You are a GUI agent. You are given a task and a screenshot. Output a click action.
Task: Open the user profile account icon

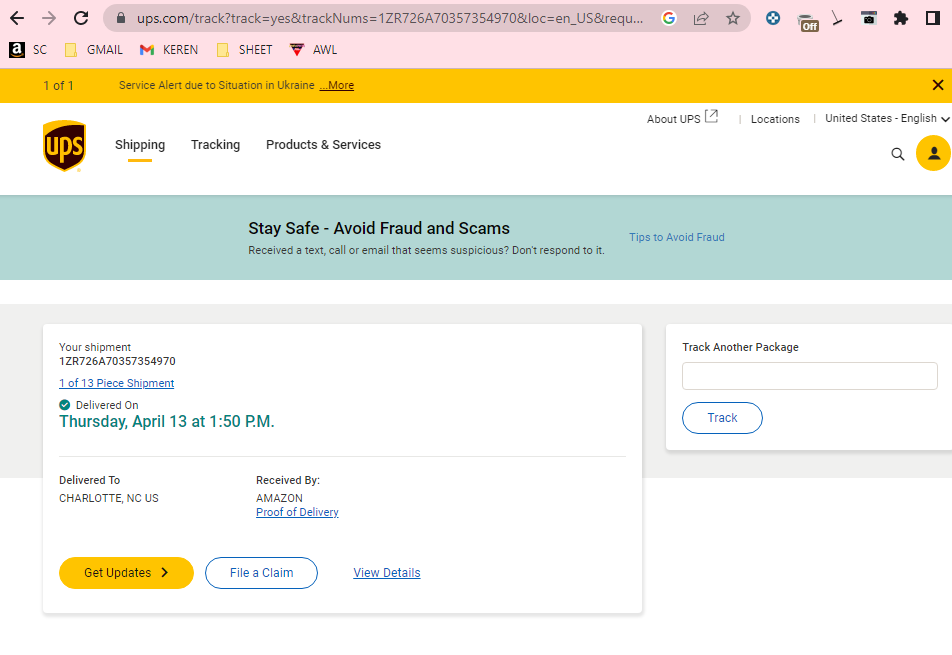933,154
